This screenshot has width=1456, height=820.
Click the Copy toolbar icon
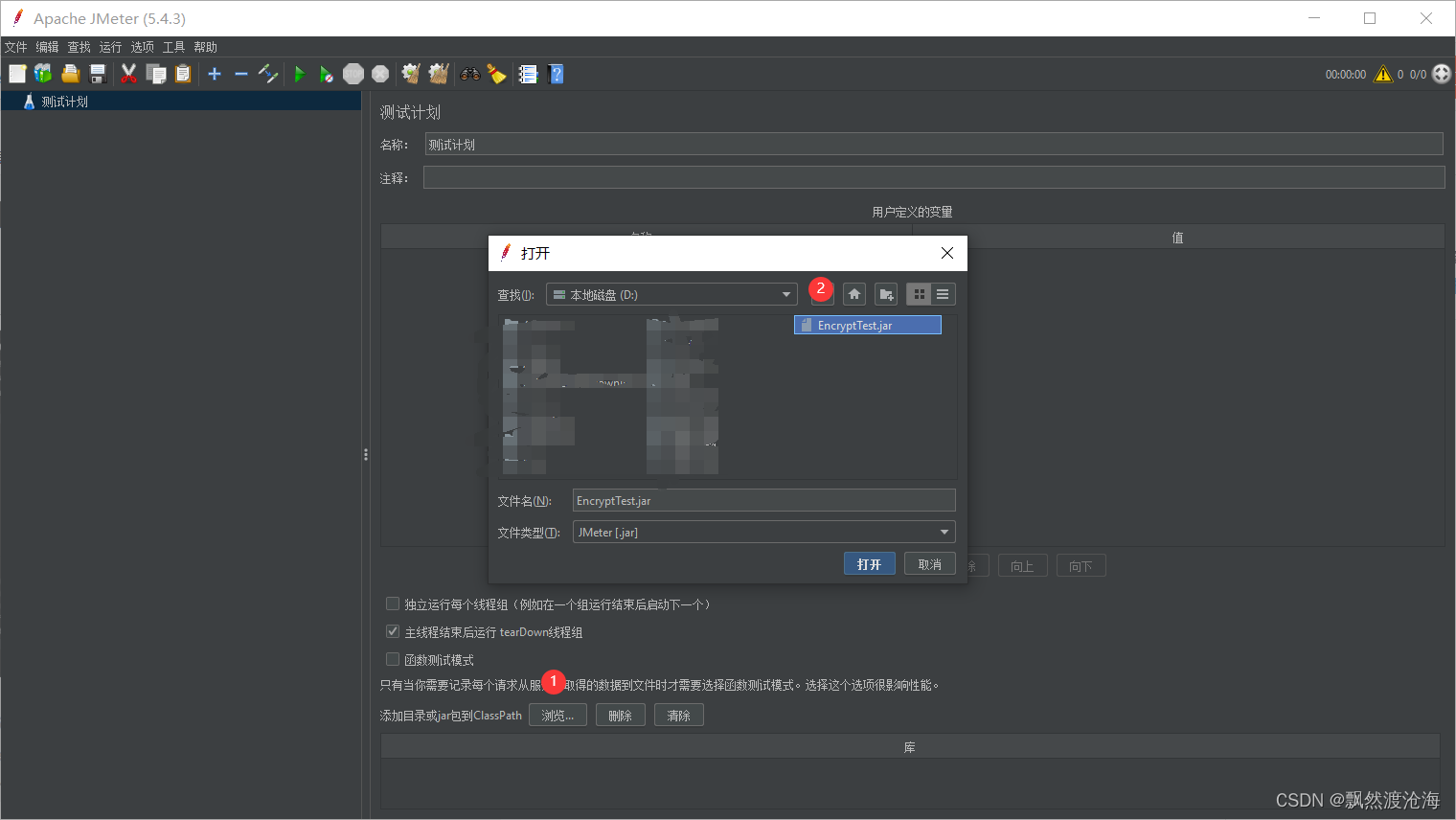pos(155,74)
